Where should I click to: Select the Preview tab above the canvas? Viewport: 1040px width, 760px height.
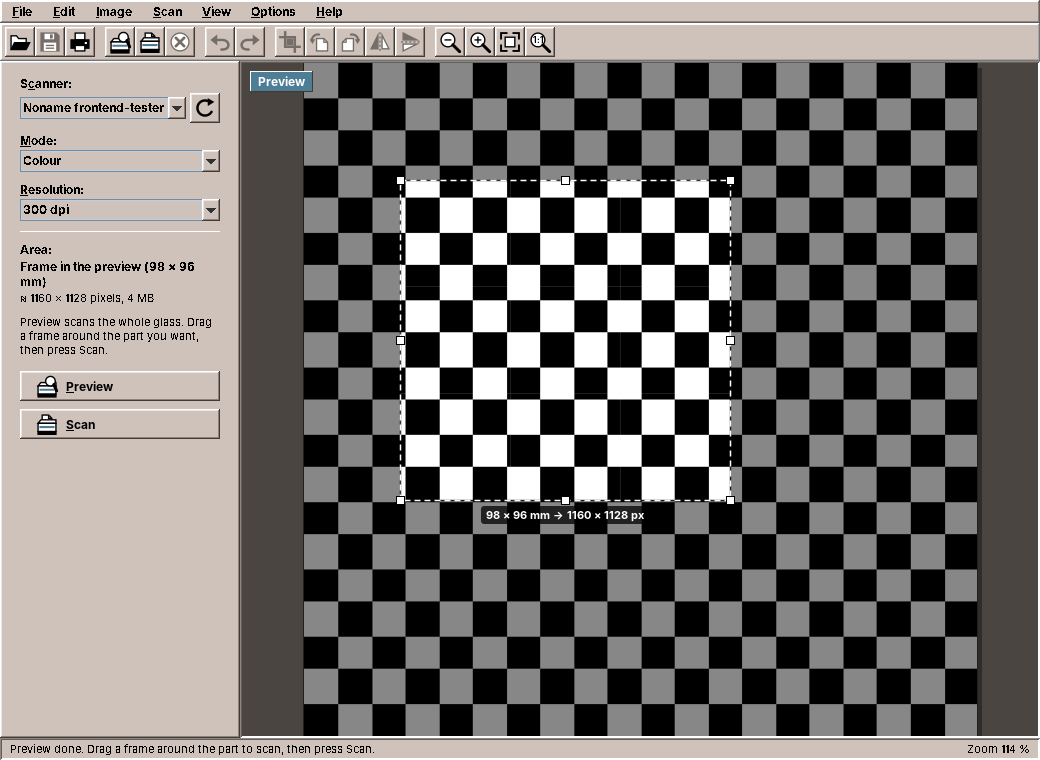click(281, 82)
